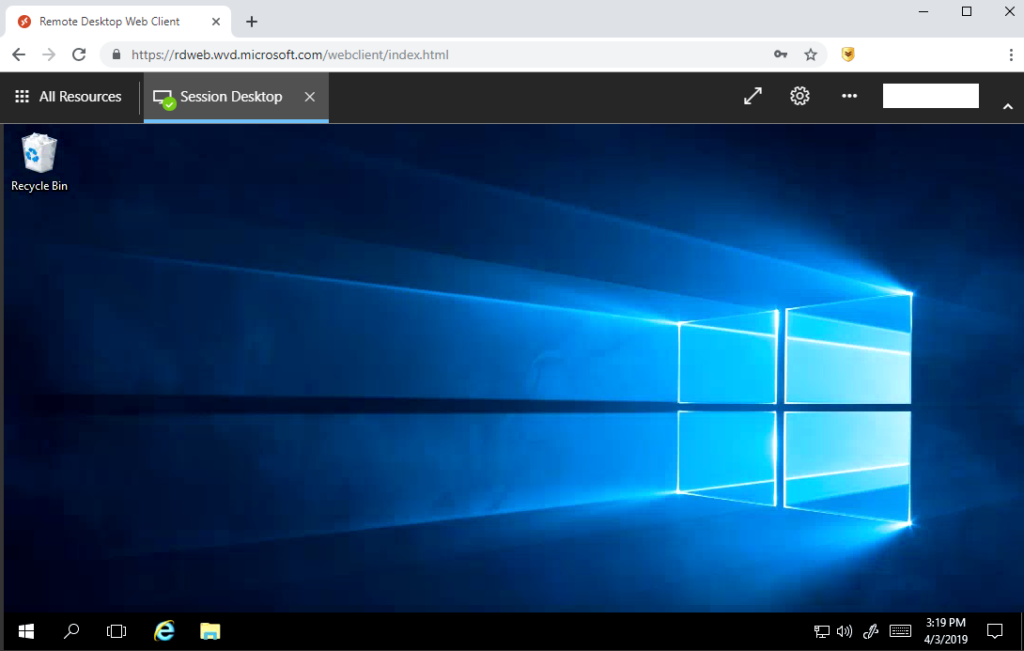Open the network status tray icon
This screenshot has height=651, width=1024.
822,631
